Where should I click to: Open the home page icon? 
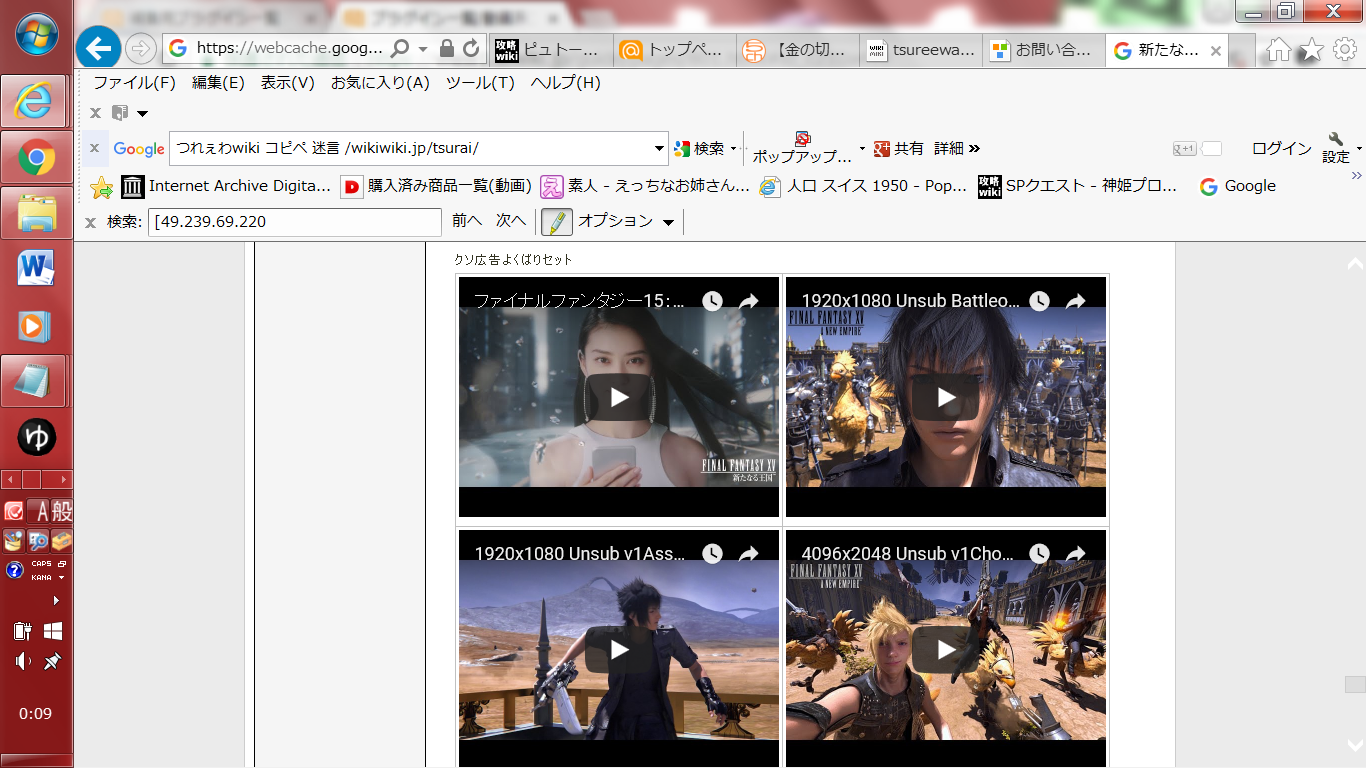pyautogui.click(x=1279, y=50)
